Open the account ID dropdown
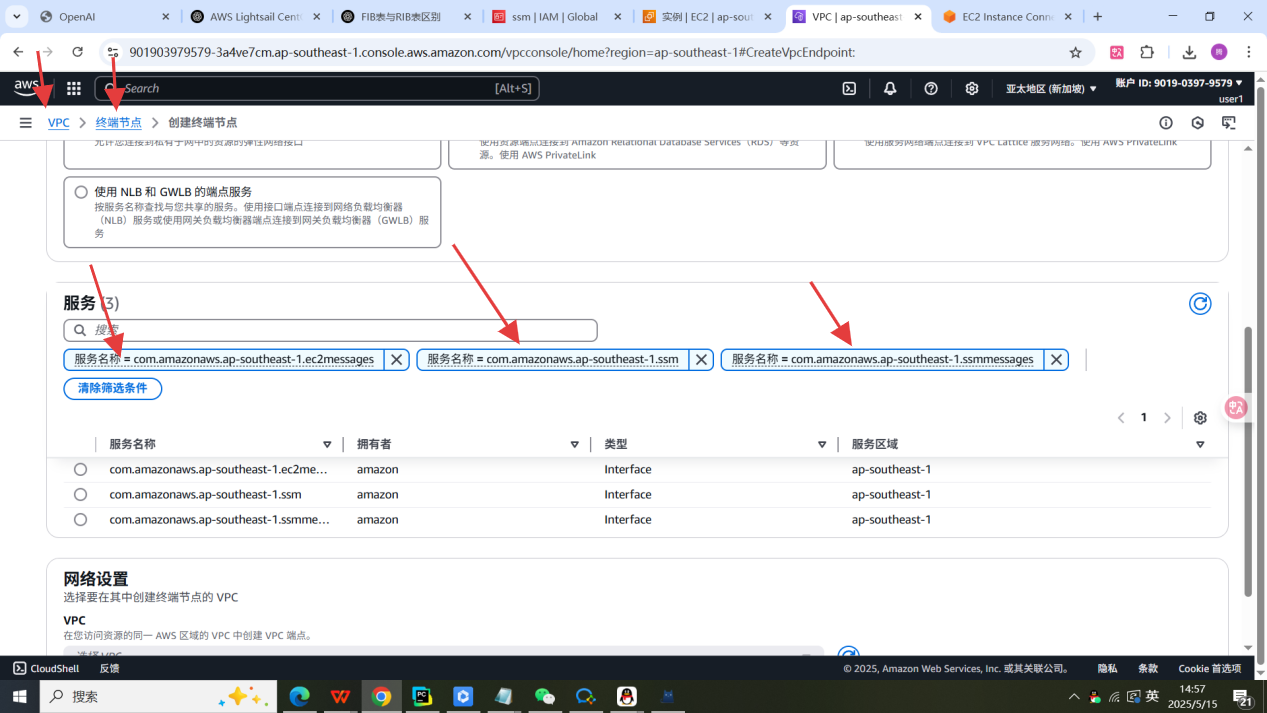The height and width of the screenshot is (713, 1267). [x=1179, y=83]
